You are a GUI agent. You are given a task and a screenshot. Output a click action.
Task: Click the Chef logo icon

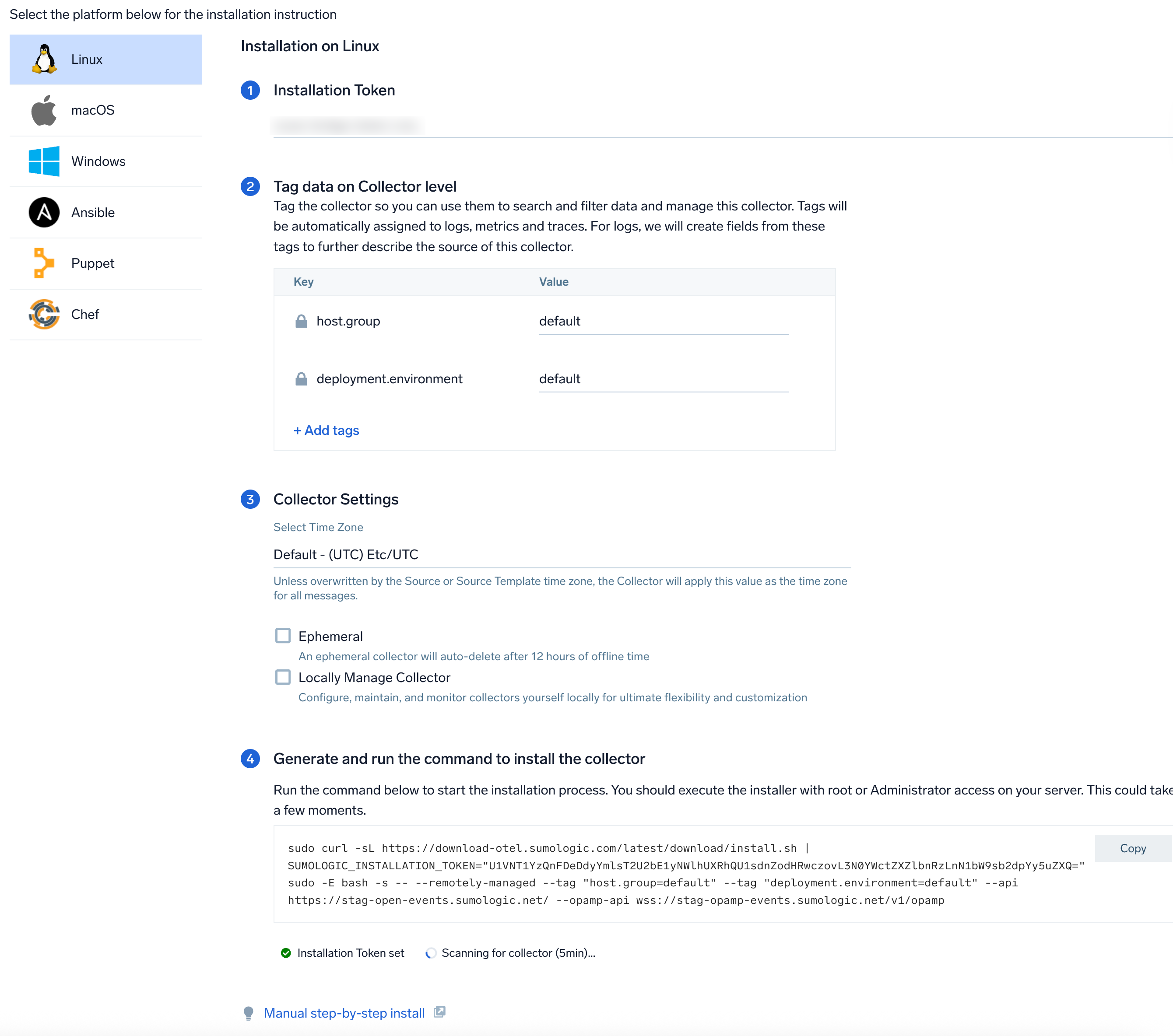(x=44, y=315)
